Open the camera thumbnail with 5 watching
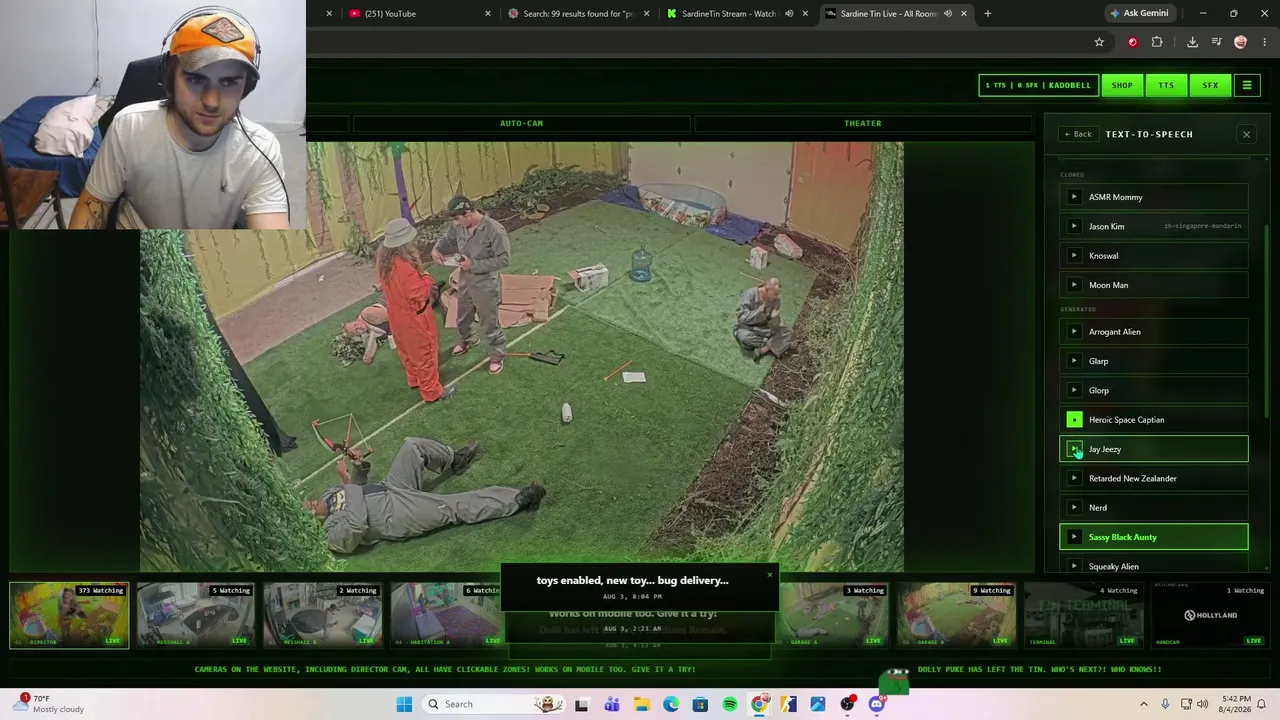This screenshot has height=720, width=1280. 195,615
